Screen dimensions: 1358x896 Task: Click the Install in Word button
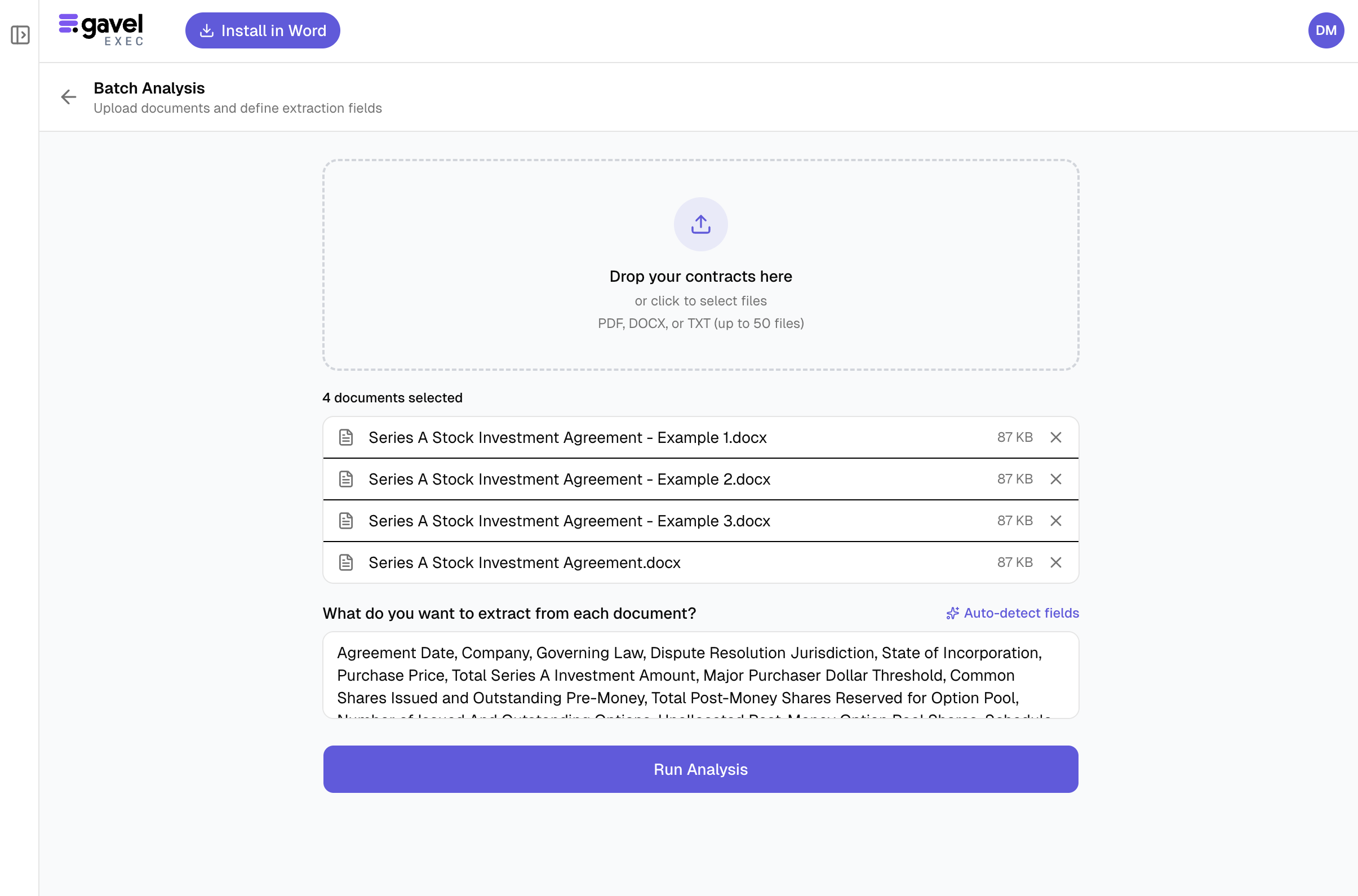click(262, 30)
